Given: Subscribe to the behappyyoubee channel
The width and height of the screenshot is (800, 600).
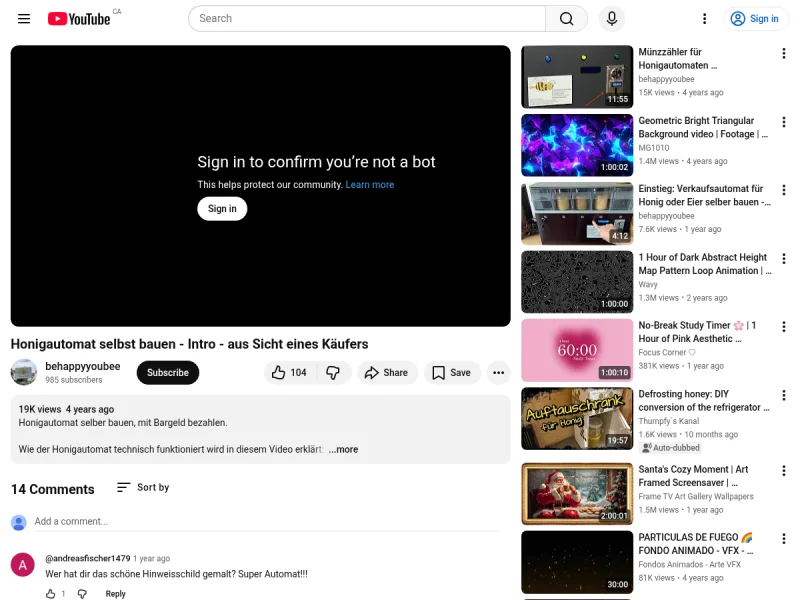Looking at the screenshot, I should 168,373.
